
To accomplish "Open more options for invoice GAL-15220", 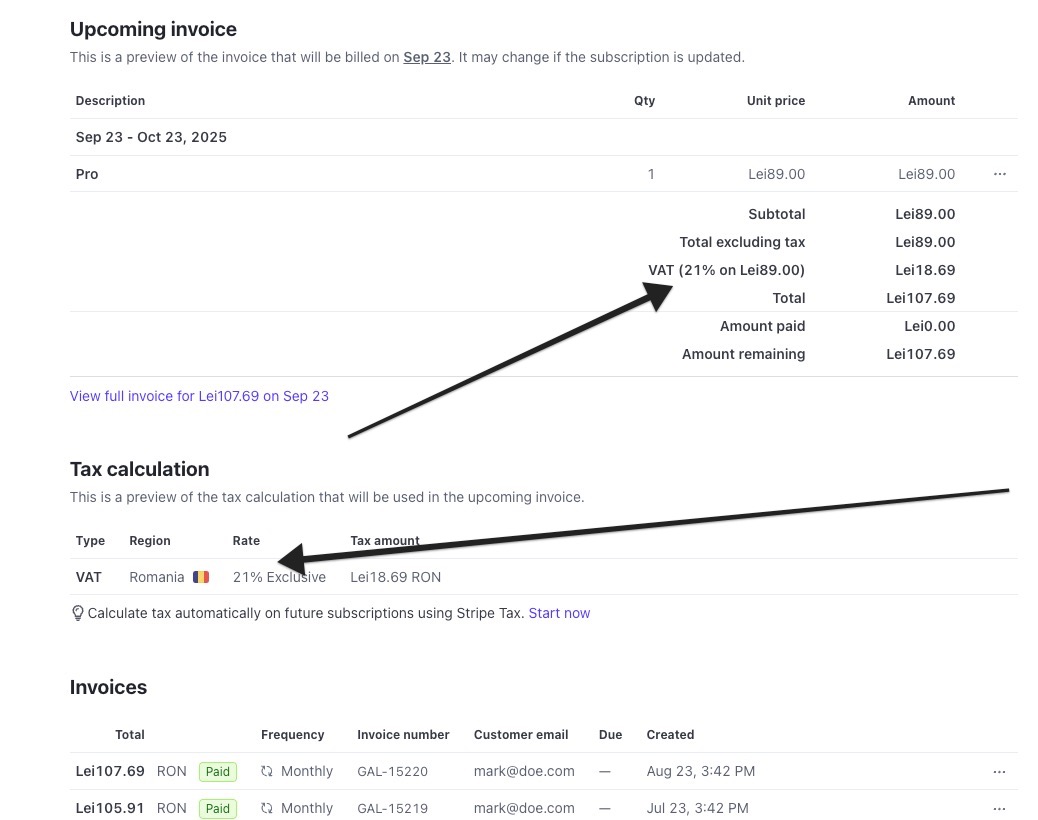I will click(x=999, y=772).
